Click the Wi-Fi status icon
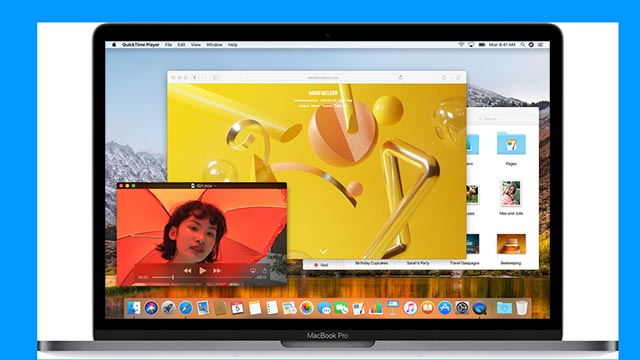 [461, 45]
